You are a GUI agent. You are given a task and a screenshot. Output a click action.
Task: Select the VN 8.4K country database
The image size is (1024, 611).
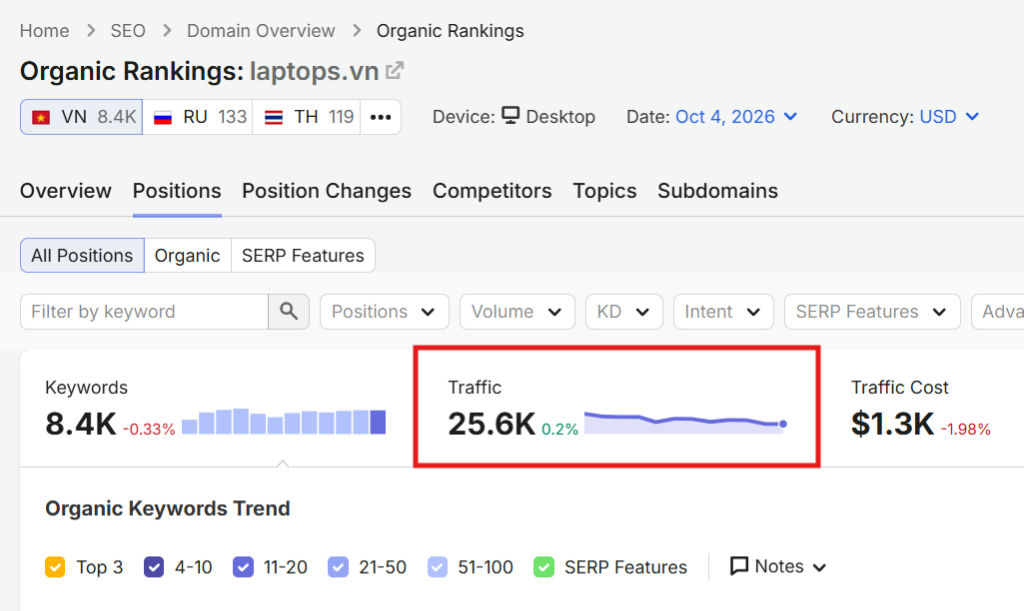82,117
